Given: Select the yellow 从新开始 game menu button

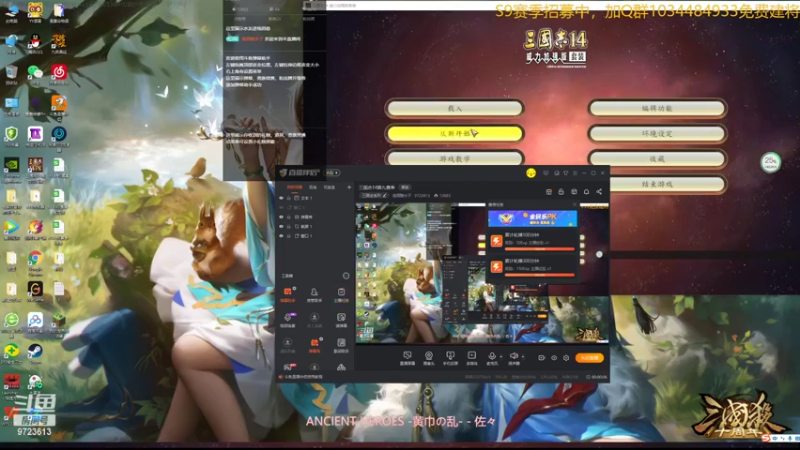Looking at the screenshot, I should point(455,133).
